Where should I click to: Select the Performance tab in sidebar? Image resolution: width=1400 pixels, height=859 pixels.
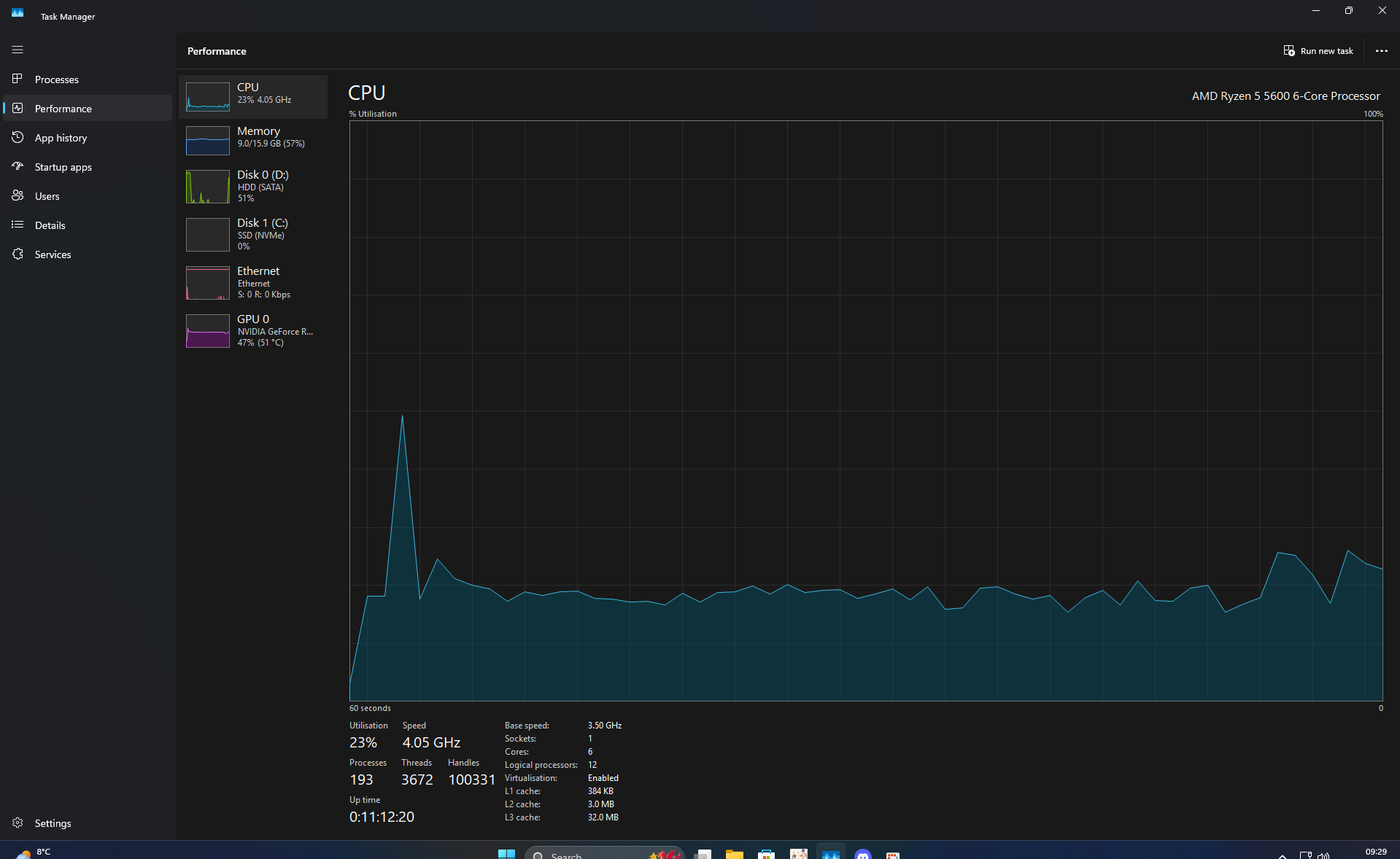click(x=88, y=108)
